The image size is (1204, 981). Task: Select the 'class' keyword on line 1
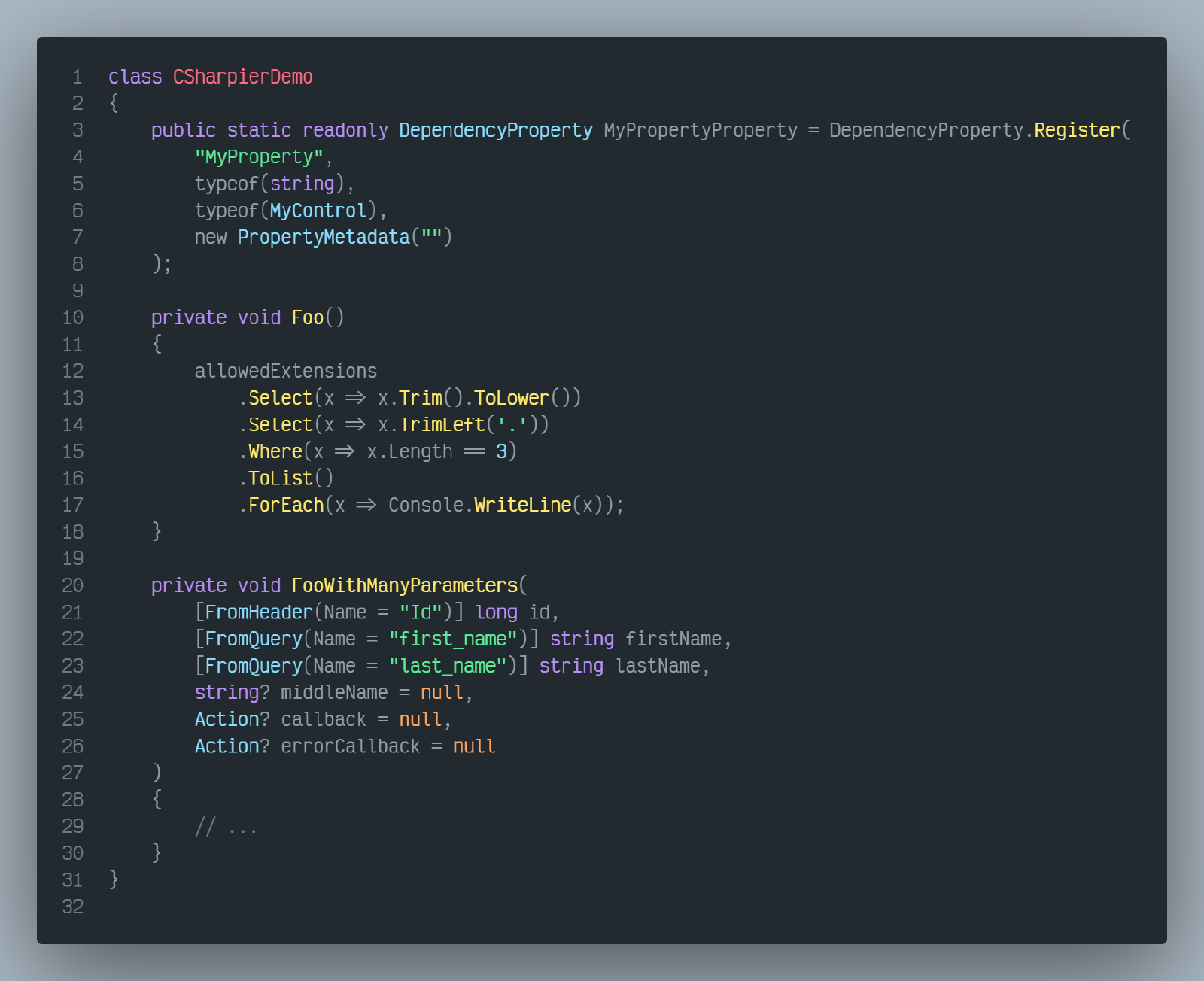(135, 77)
